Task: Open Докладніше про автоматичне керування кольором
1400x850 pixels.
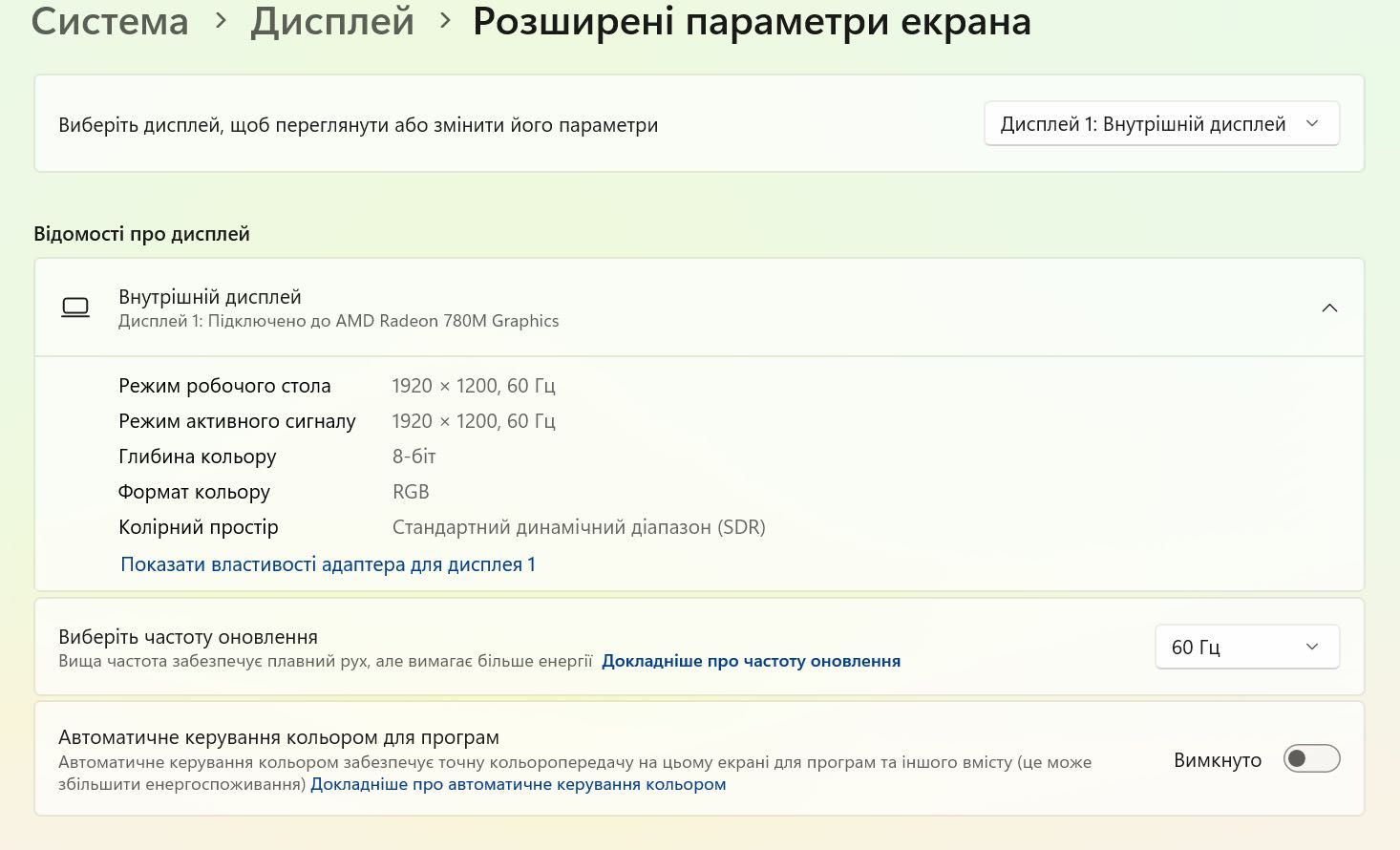Action: [518, 784]
